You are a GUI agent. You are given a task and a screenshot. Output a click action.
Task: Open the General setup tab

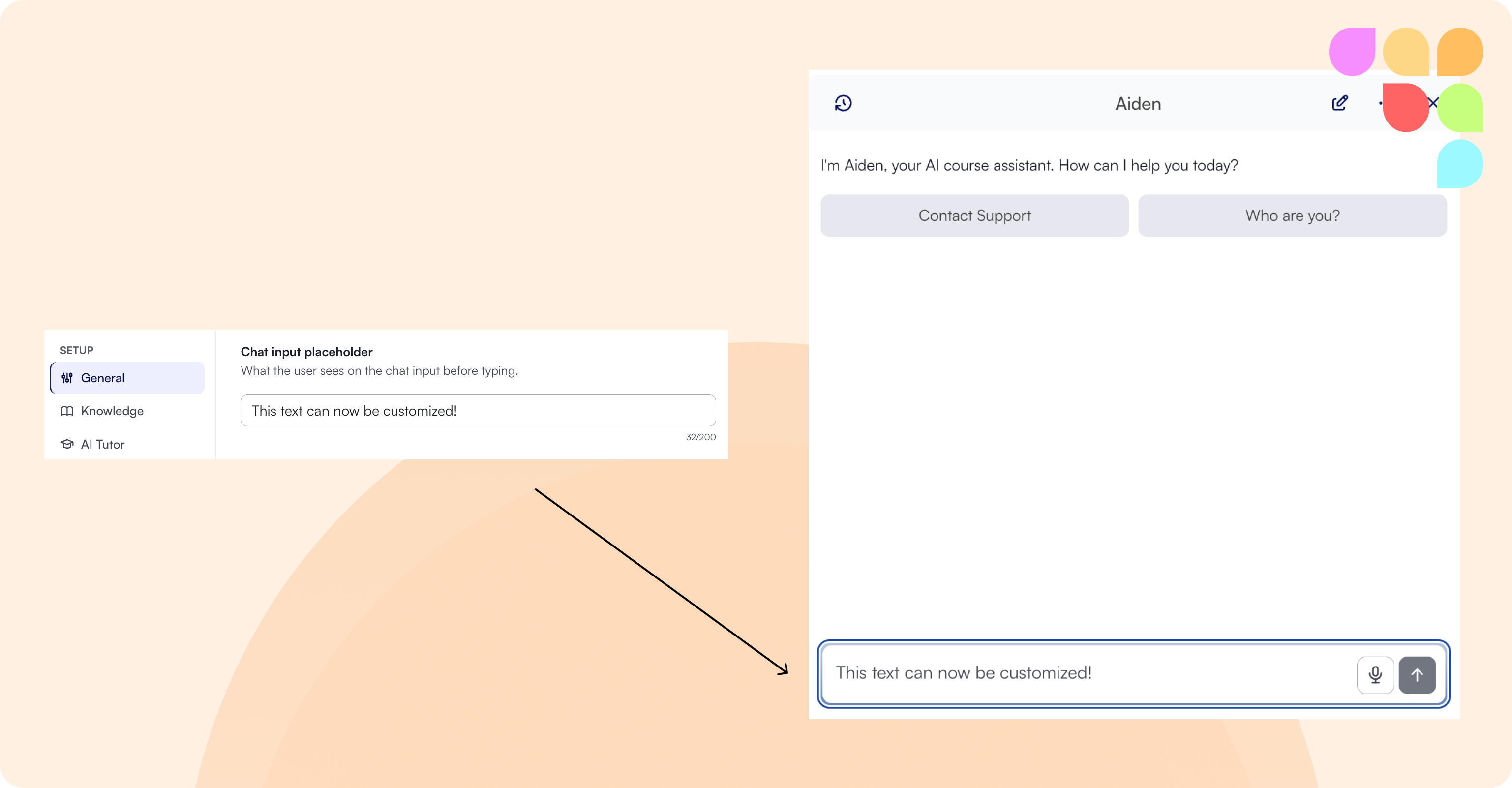coord(127,378)
